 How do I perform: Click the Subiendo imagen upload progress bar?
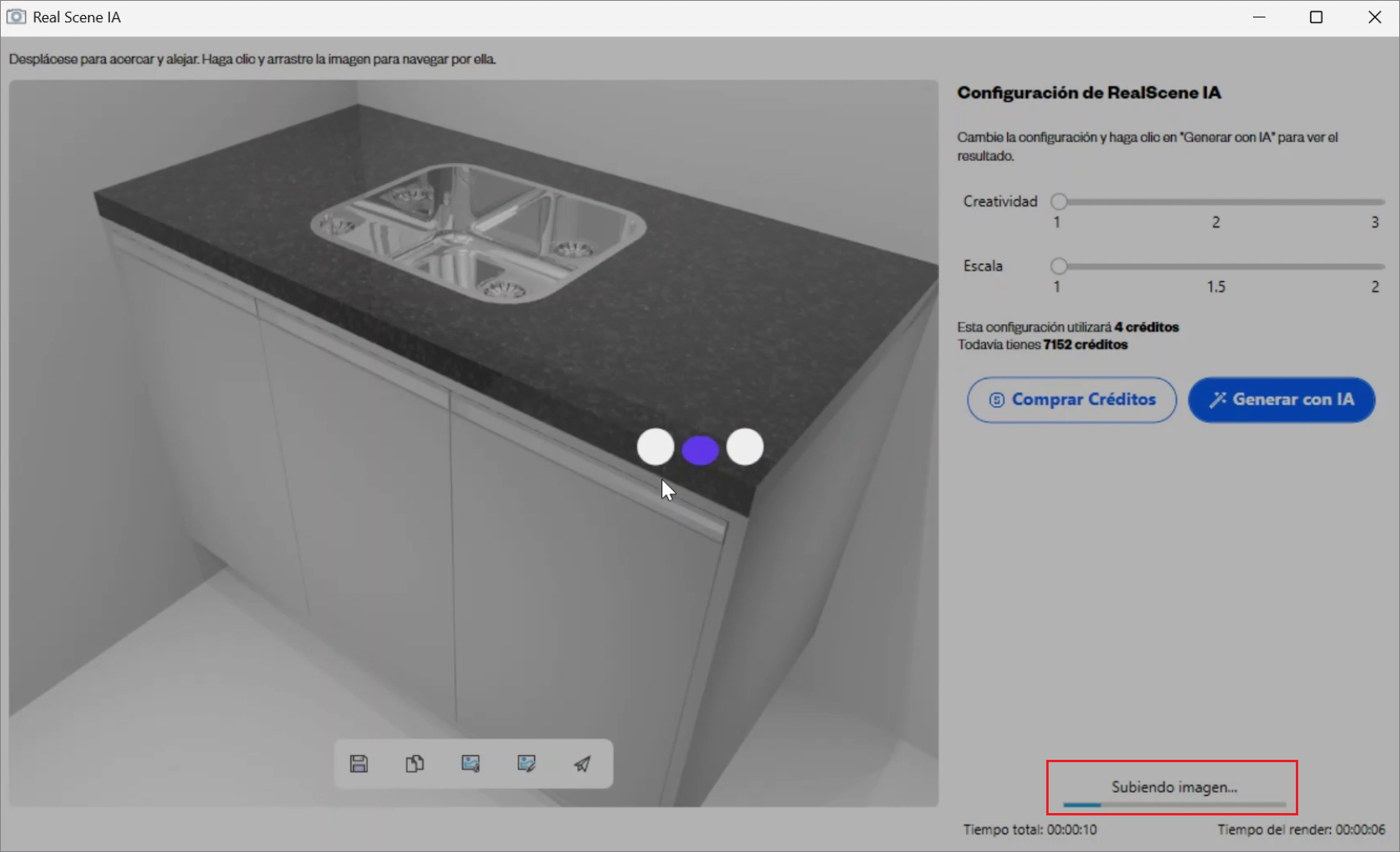pos(1174,805)
